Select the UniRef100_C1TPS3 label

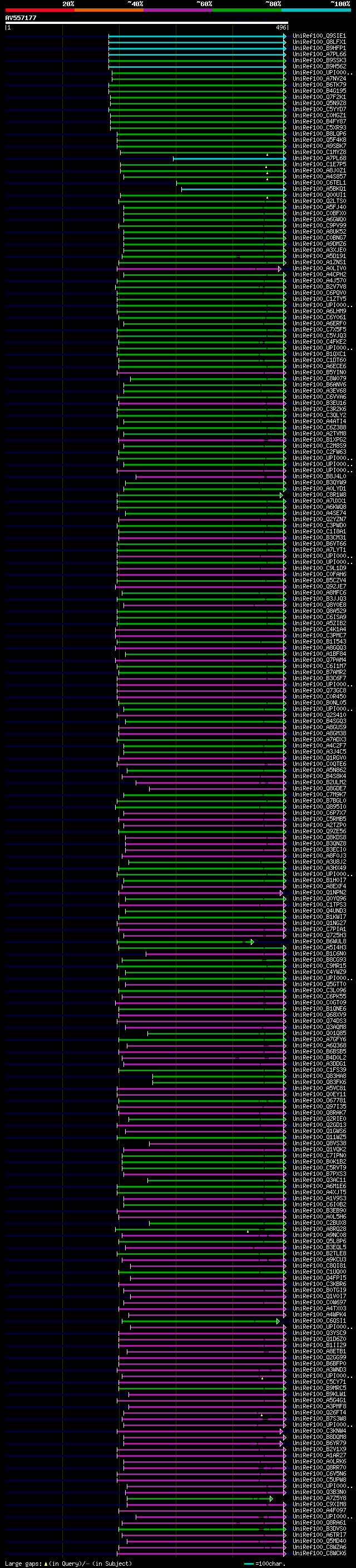319,904
